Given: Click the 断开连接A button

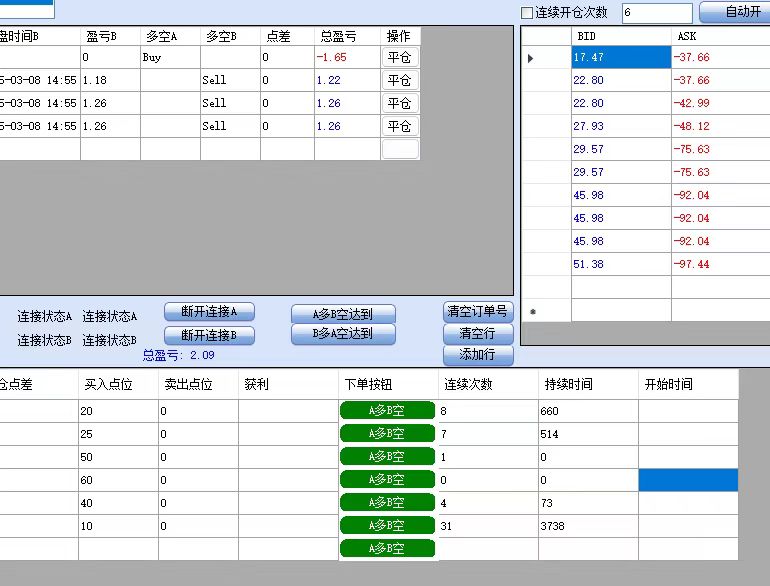Looking at the screenshot, I should click(210, 312).
